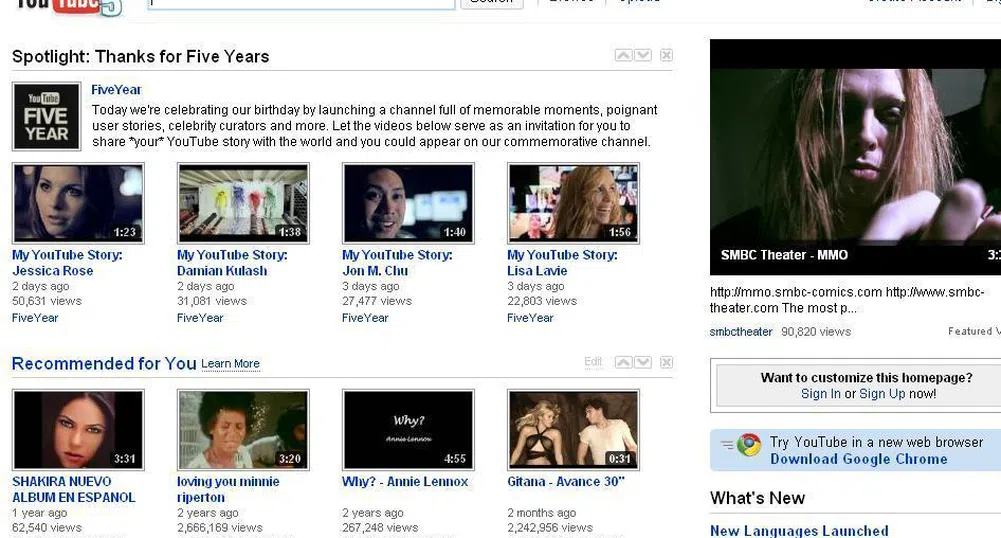Click 2,666,169 views text under minnie riperton
Viewport: 1001px width, 538px height.
tap(220, 528)
